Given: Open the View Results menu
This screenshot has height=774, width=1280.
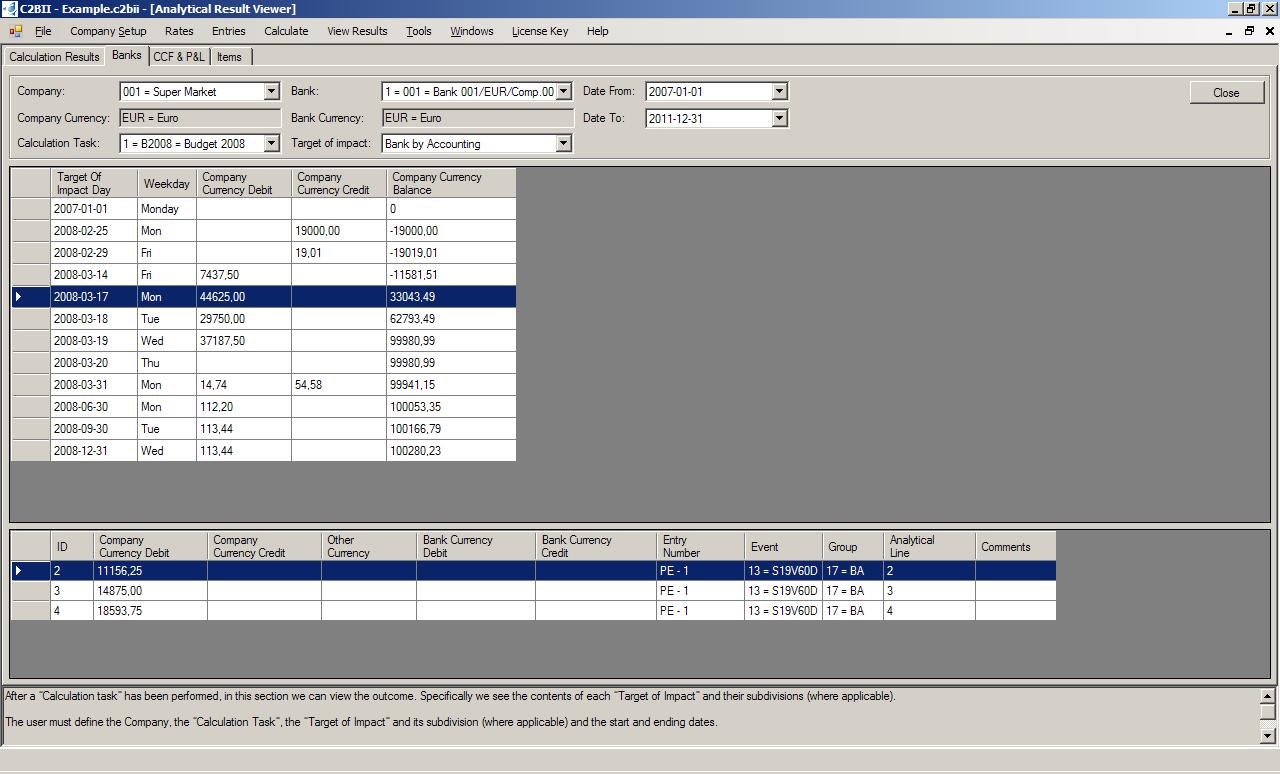Looking at the screenshot, I should (357, 31).
